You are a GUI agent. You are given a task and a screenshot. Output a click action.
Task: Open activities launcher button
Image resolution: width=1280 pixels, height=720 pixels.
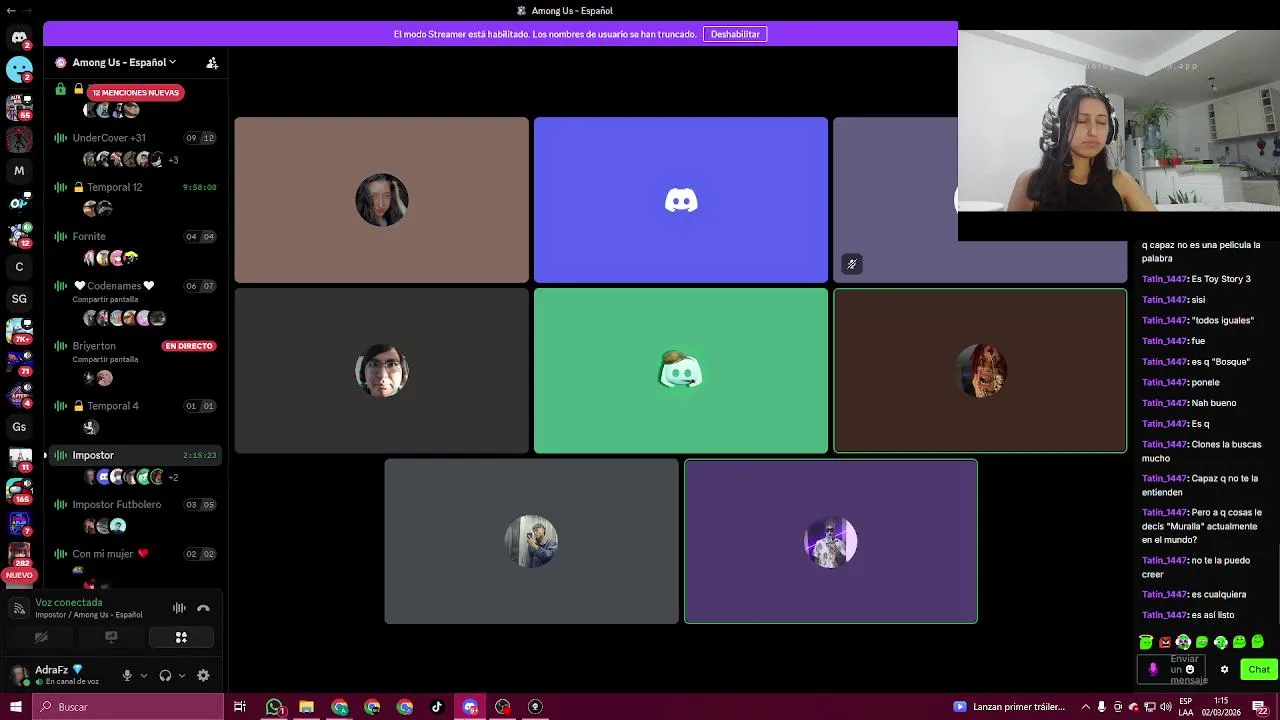coord(181,637)
